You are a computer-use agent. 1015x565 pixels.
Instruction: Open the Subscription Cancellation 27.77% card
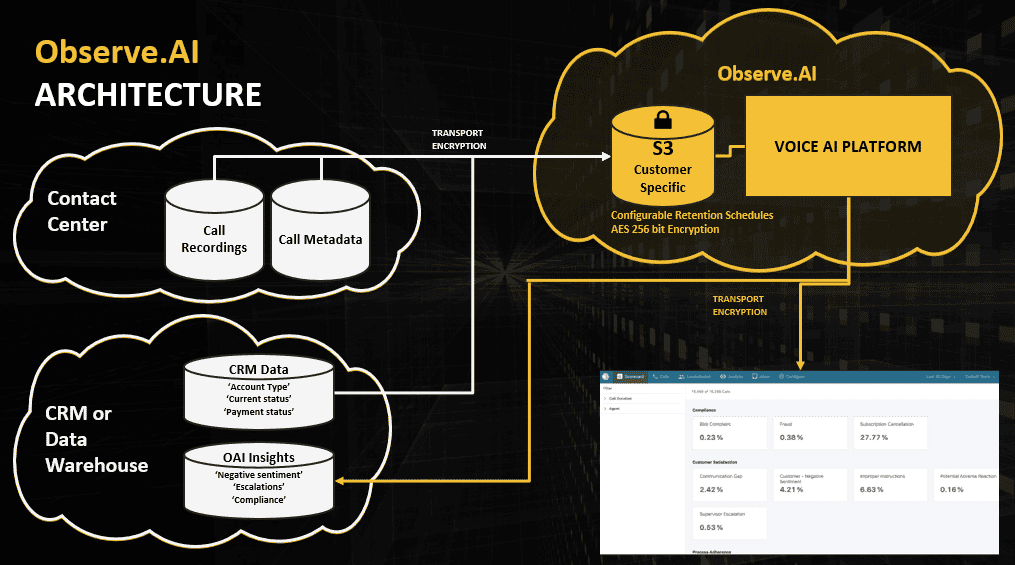click(887, 432)
